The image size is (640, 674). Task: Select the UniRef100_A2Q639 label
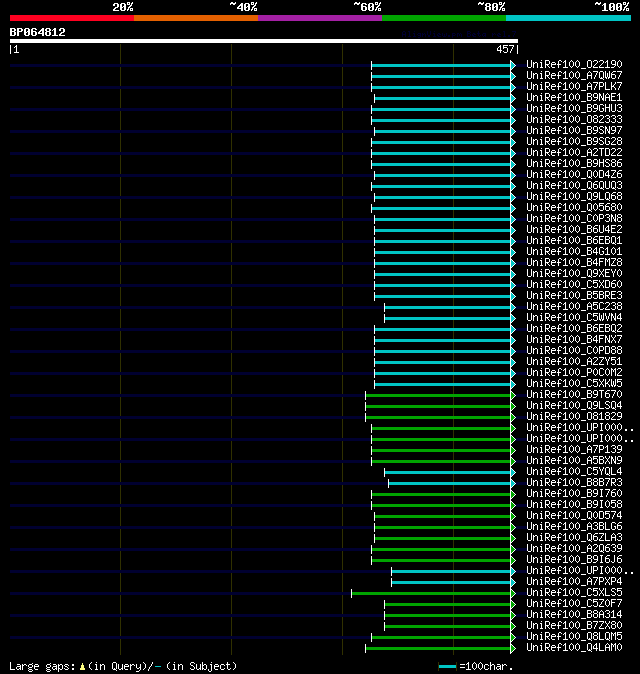pos(574,549)
